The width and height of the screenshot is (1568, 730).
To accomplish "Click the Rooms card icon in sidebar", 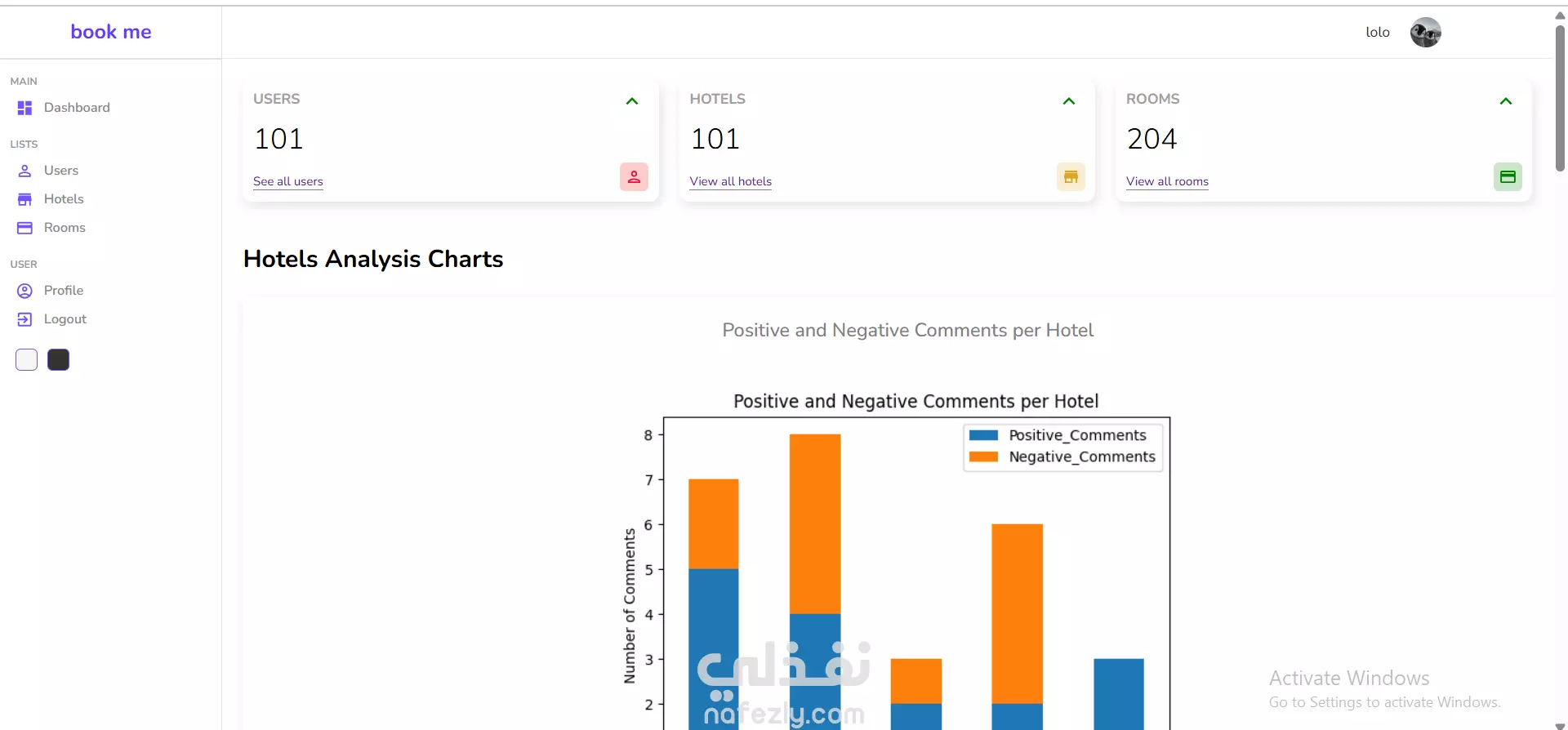I will (x=24, y=228).
